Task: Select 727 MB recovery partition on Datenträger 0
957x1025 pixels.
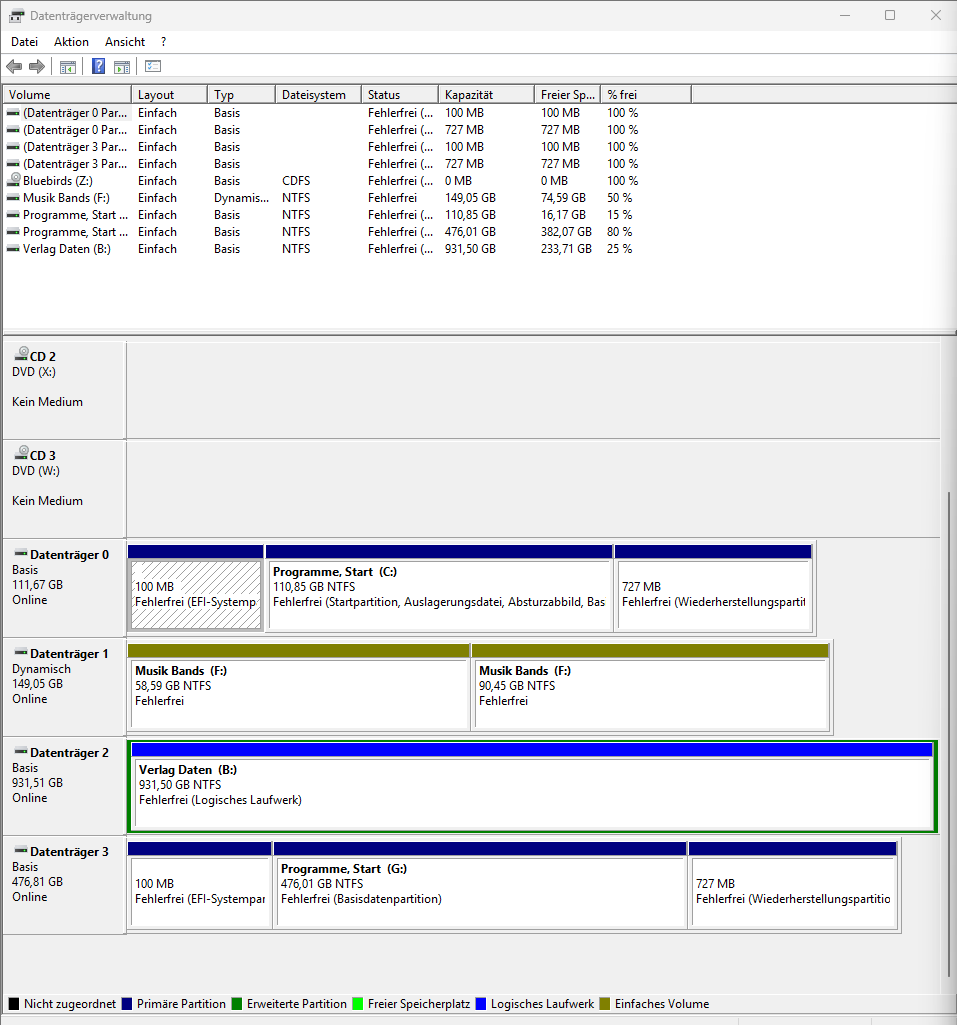Action: [714, 588]
